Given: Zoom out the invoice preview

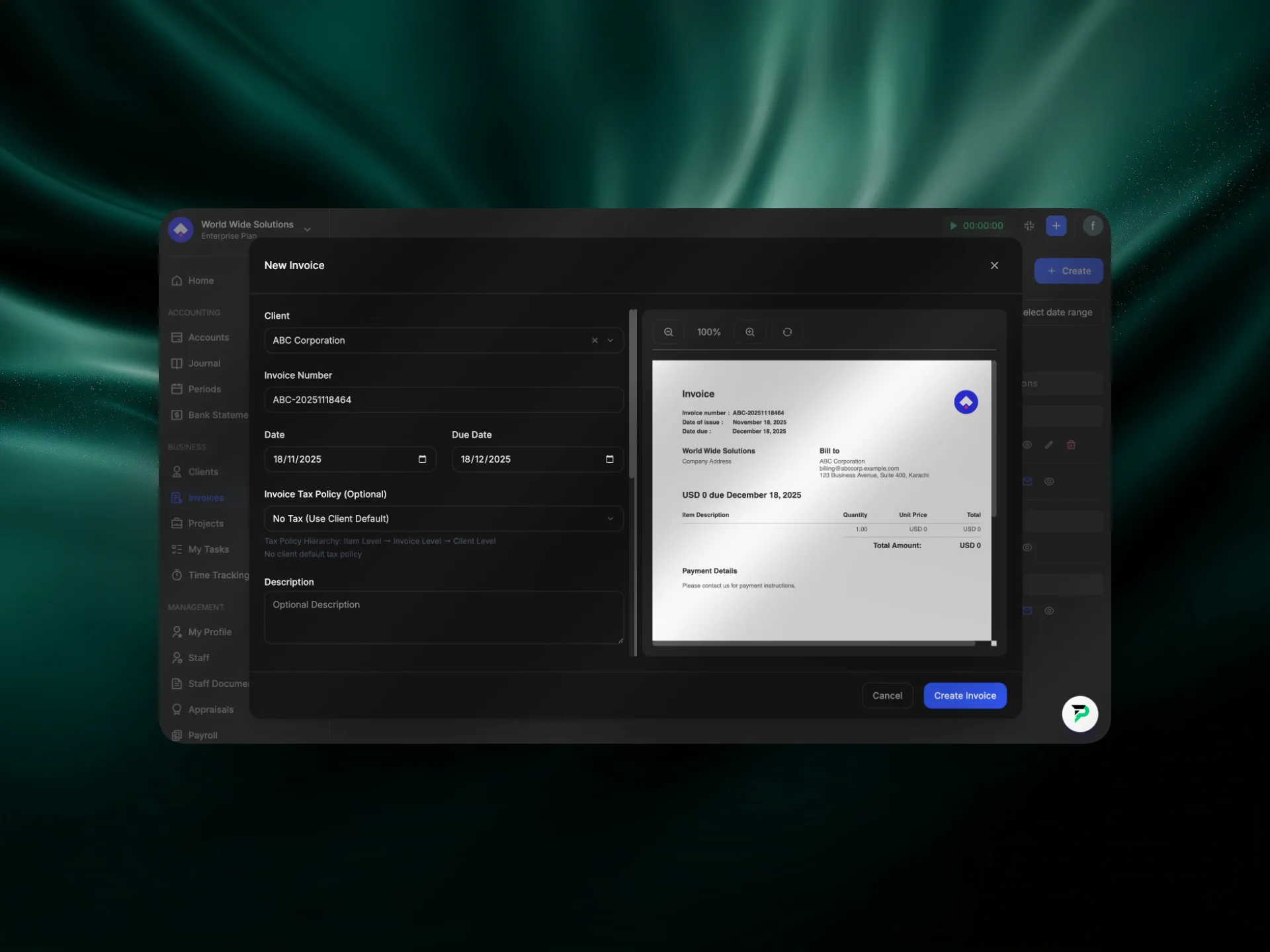Looking at the screenshot, I should pos(669,331).
